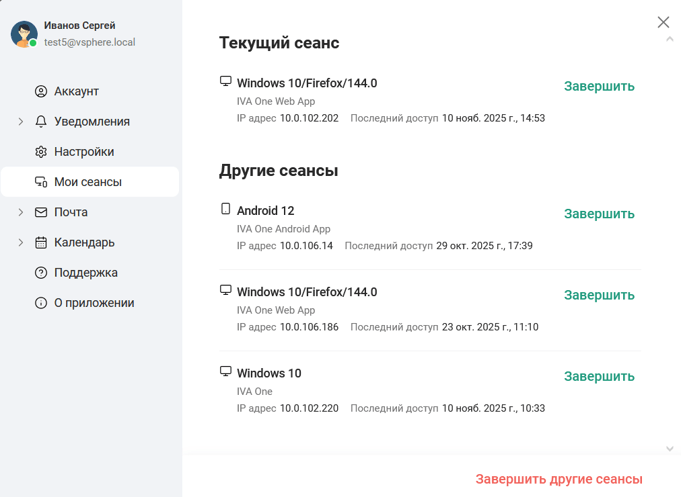Click the Календарь calendar icon
Screen dimensions: 681x497
click(x=41, y=243)
